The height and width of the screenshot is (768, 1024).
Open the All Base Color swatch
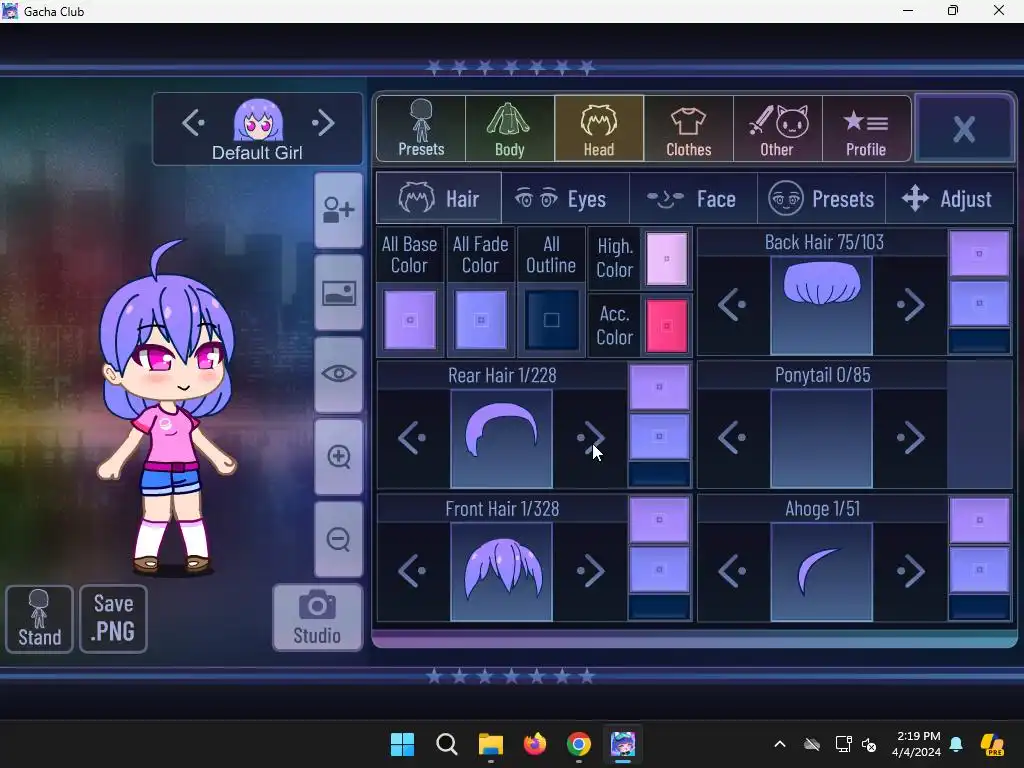point(410,320)
